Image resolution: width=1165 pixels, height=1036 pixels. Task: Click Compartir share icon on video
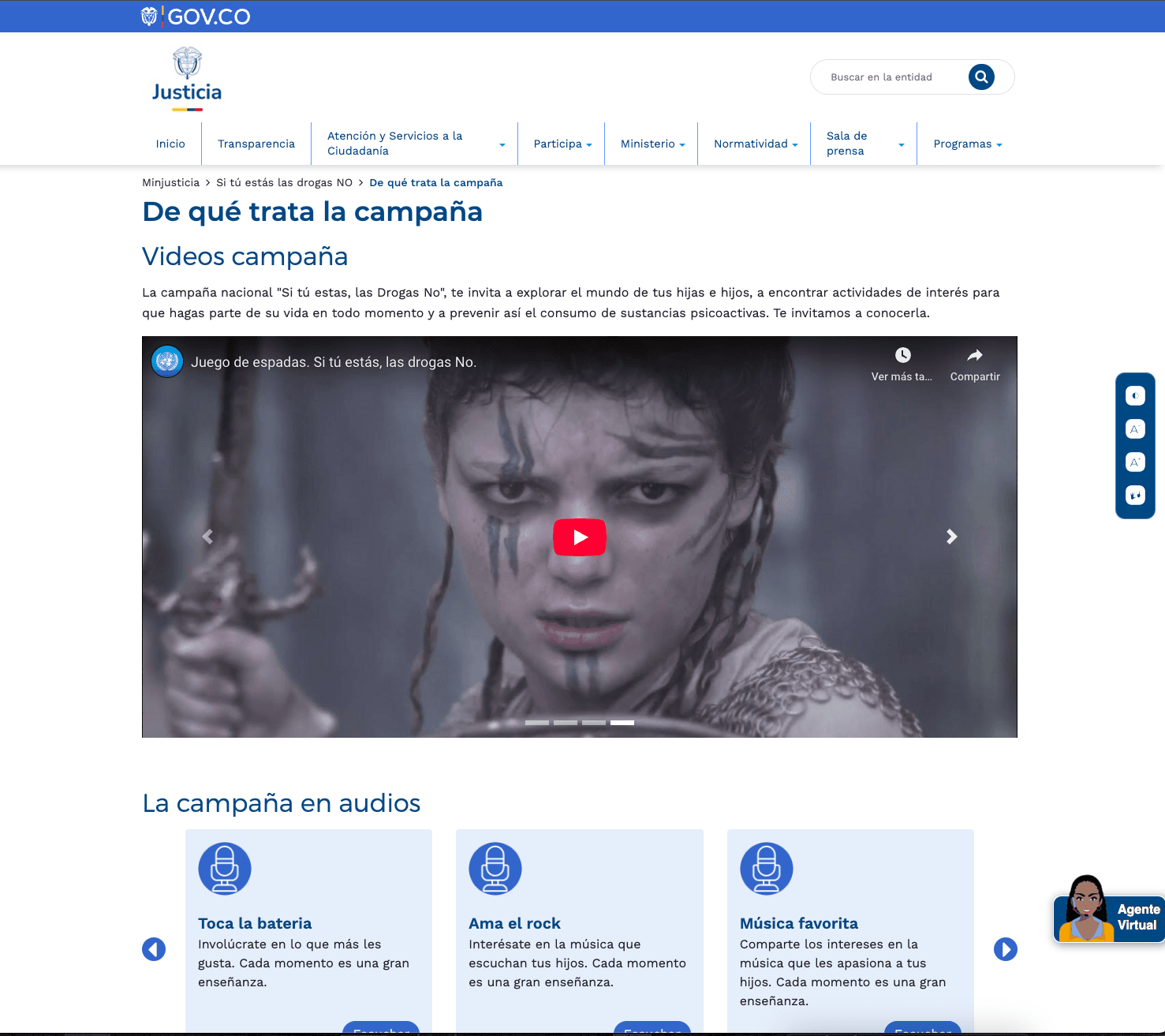[x=975, y=356]
